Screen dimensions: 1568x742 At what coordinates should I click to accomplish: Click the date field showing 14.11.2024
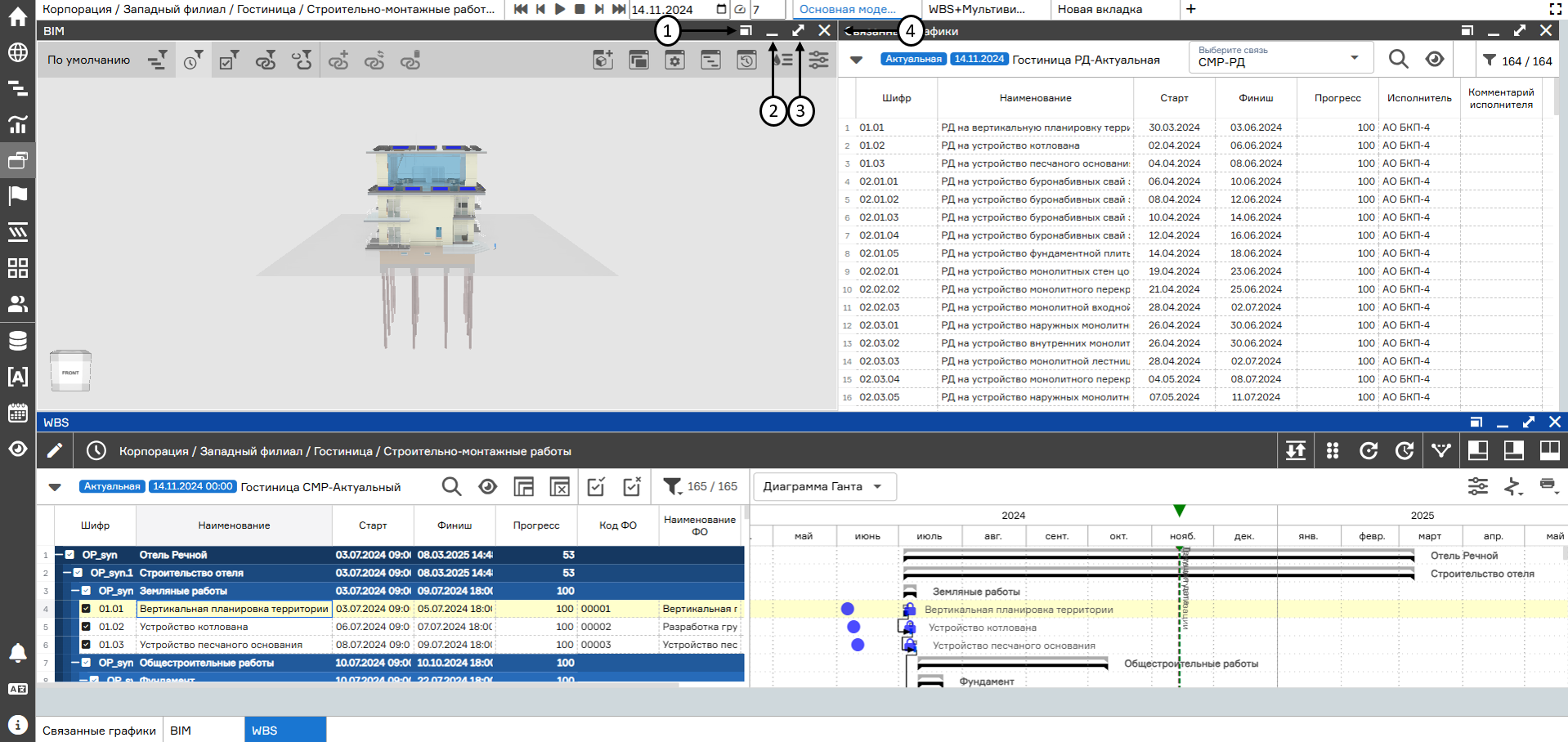pos(679,9)
